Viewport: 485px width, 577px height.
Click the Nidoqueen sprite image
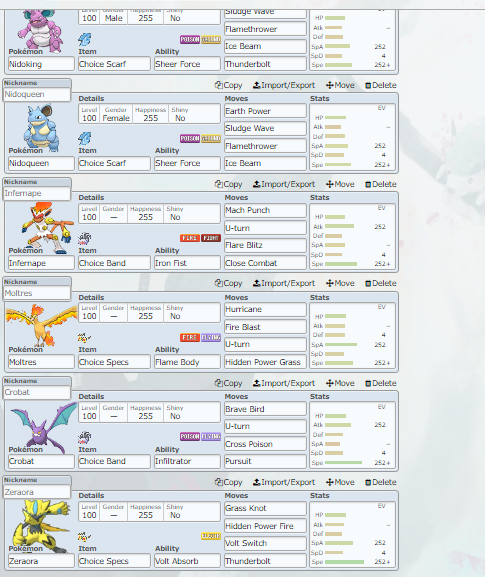[x=41, y=128]
